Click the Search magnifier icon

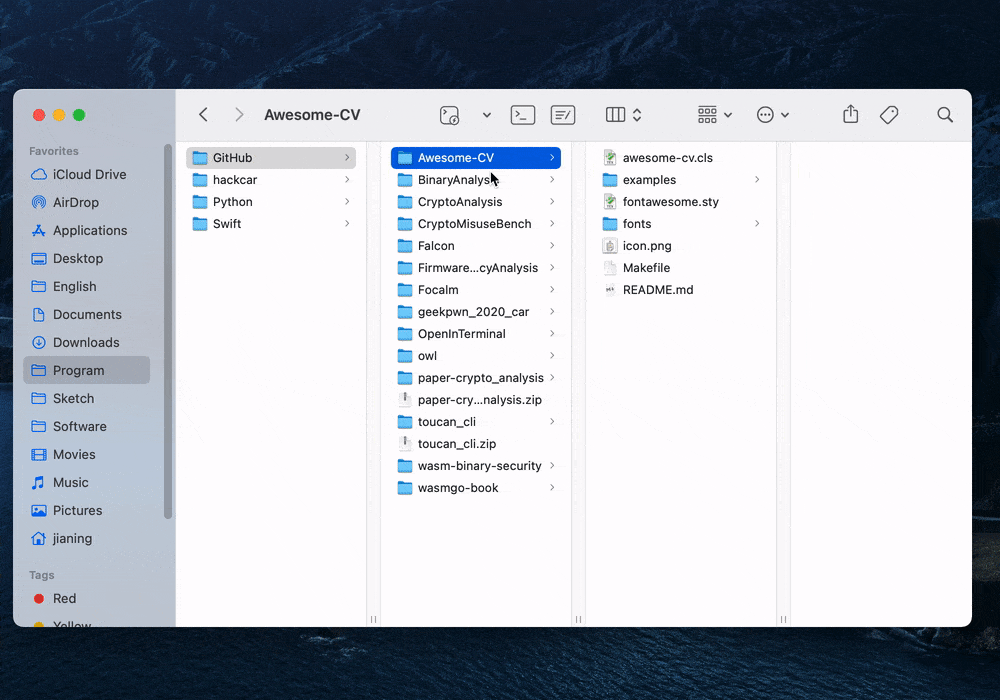[x=945, y=115]
